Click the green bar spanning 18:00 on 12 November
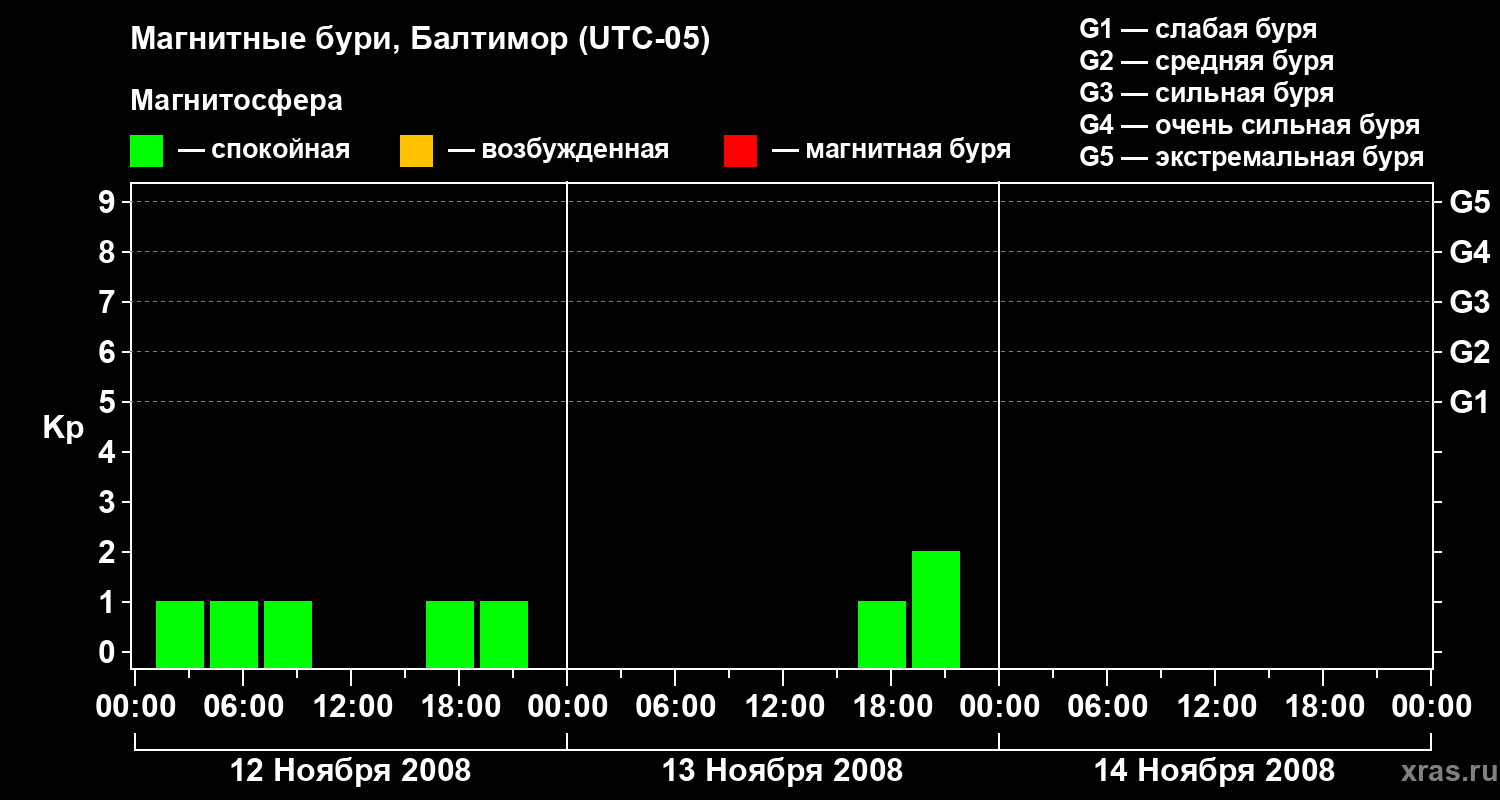Viewport: 1500px width, 800px height. tap(450, 634)
